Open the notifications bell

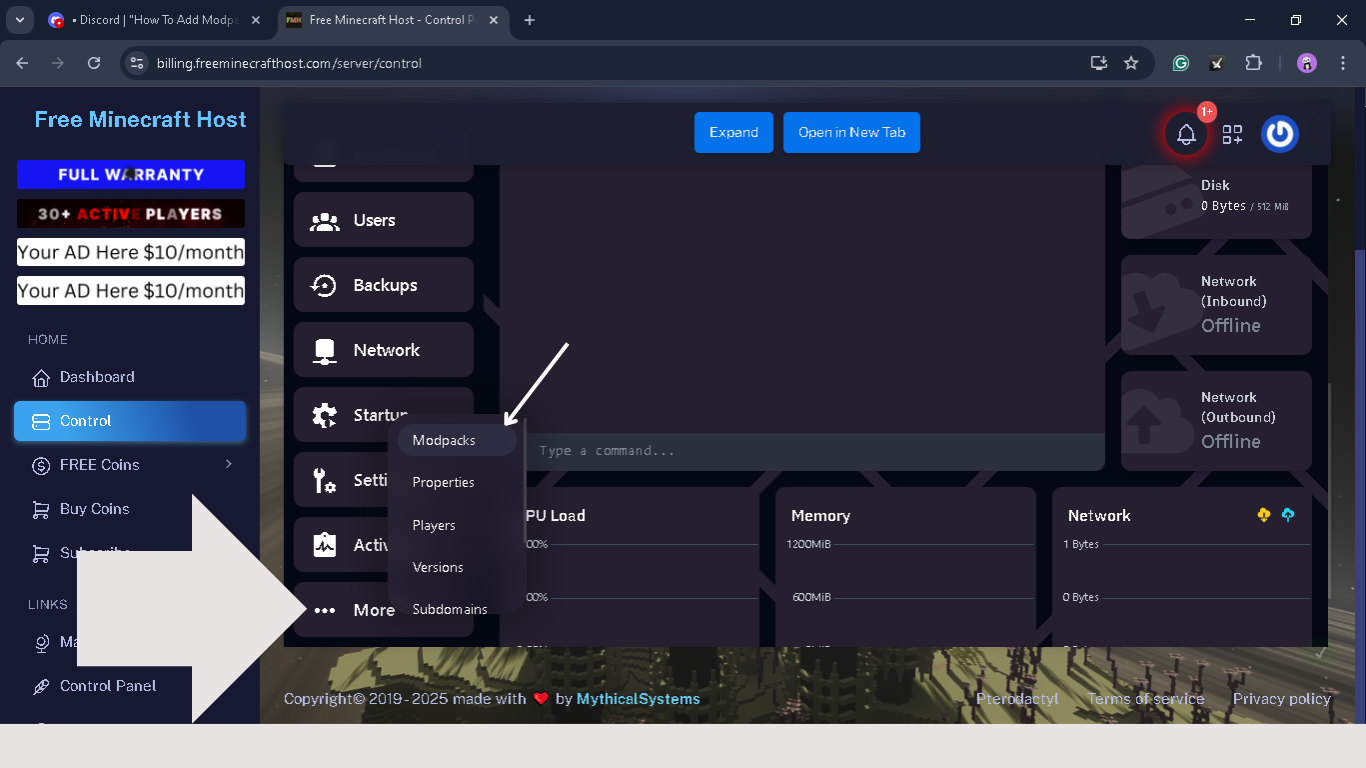pos(1186,134)
